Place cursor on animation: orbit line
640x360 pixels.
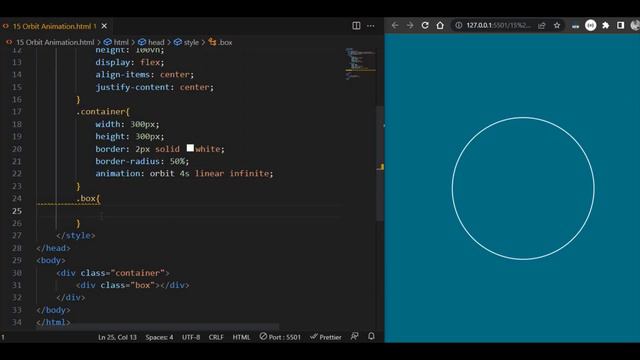(x=184, y=173)
